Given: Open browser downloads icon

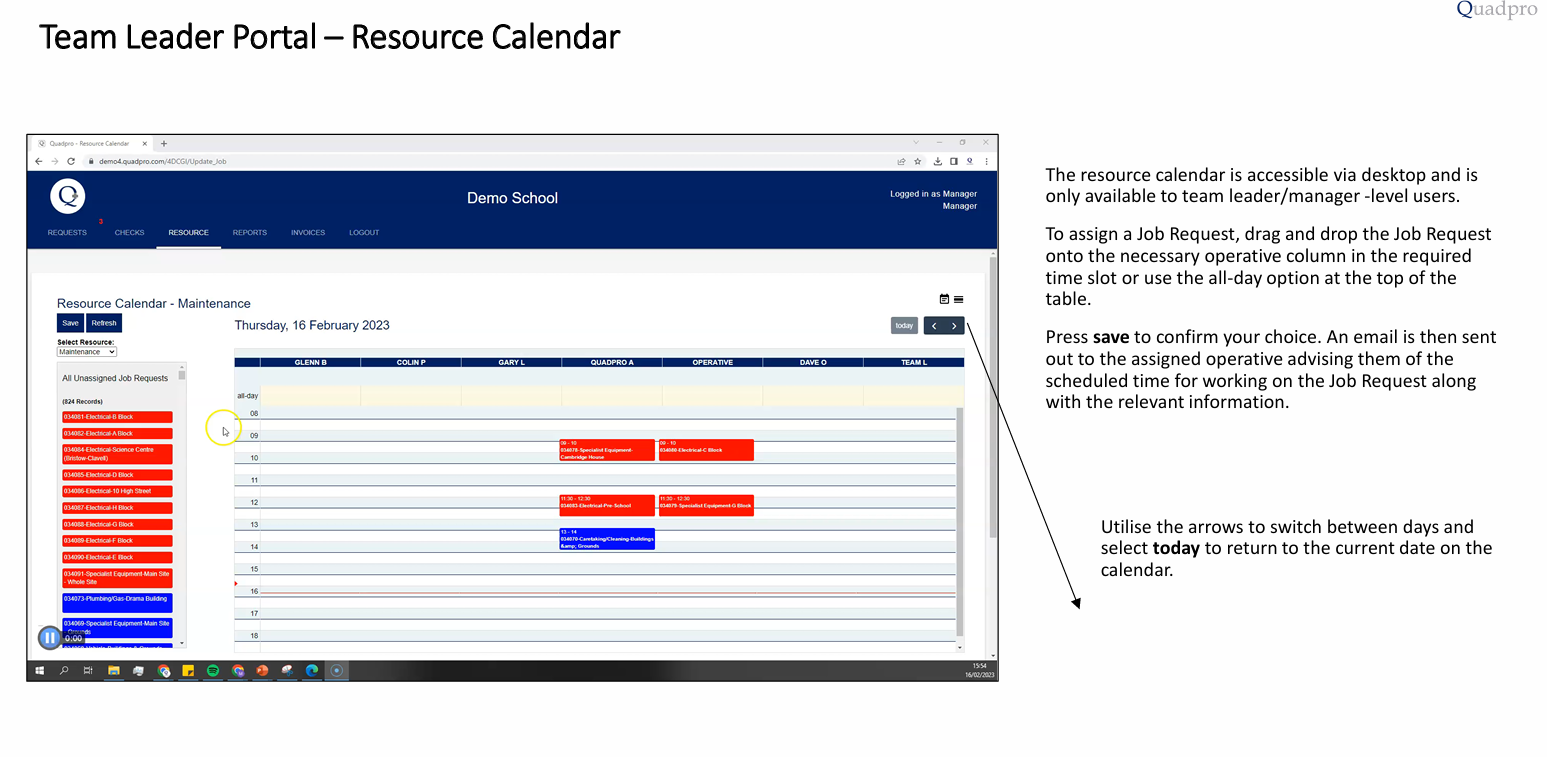Looking at the screenshot, I should (x=938, y=161).
